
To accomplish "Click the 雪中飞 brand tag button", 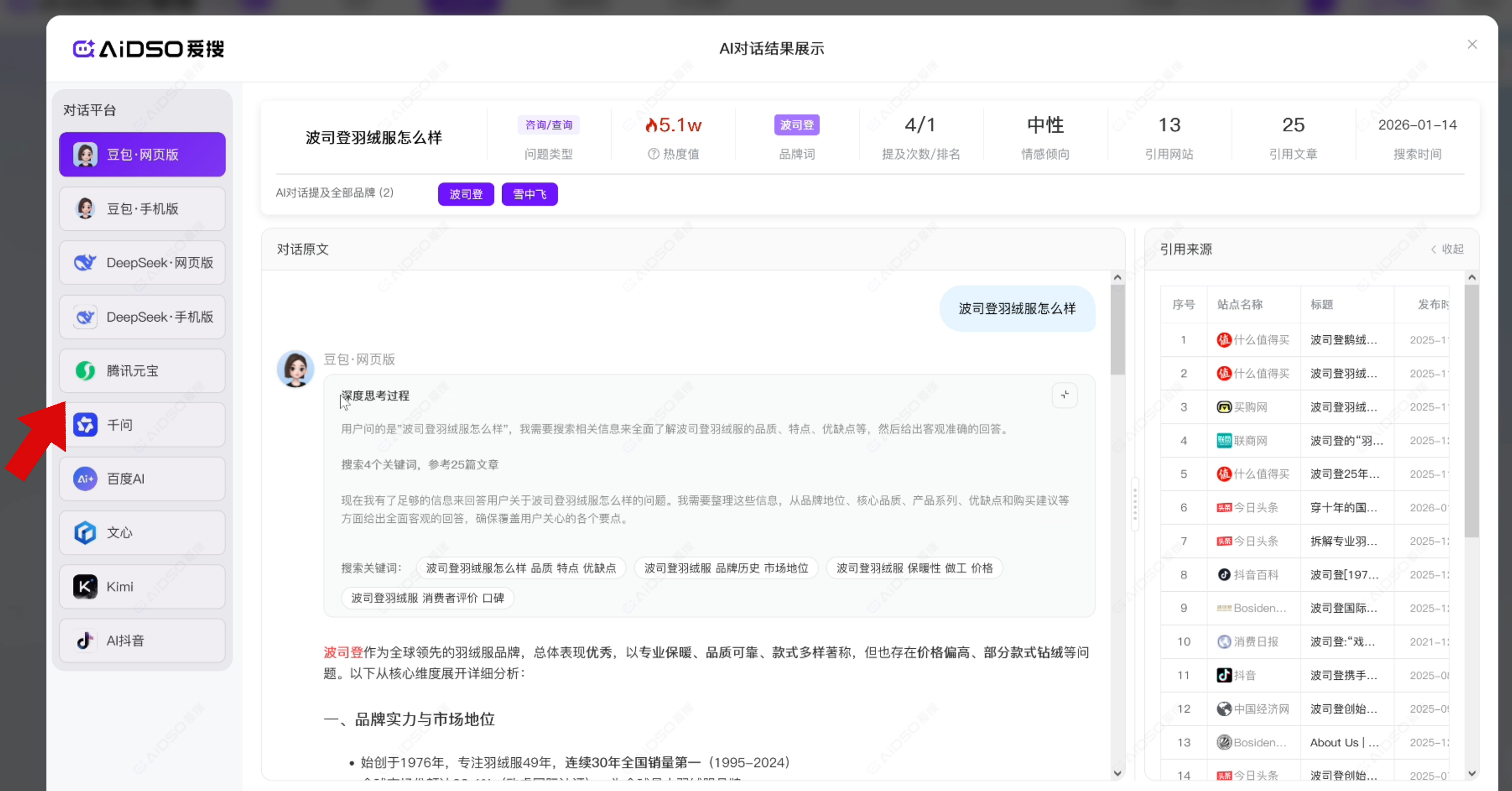I will click(529, 194).
